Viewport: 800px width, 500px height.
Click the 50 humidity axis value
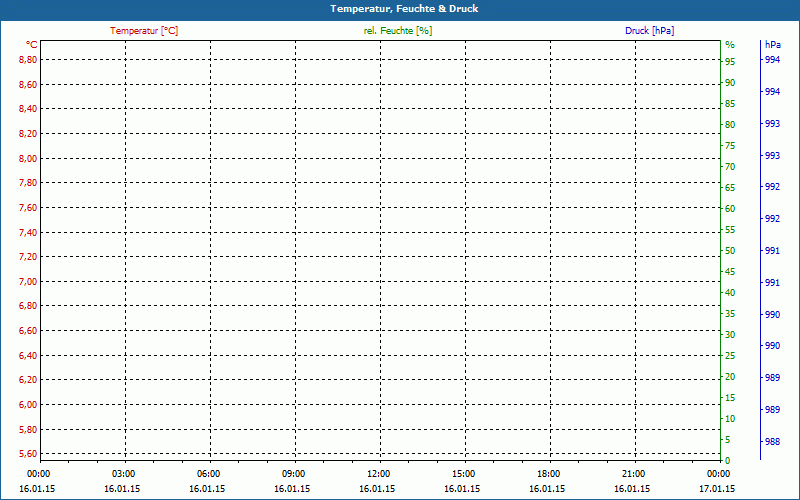730,251
